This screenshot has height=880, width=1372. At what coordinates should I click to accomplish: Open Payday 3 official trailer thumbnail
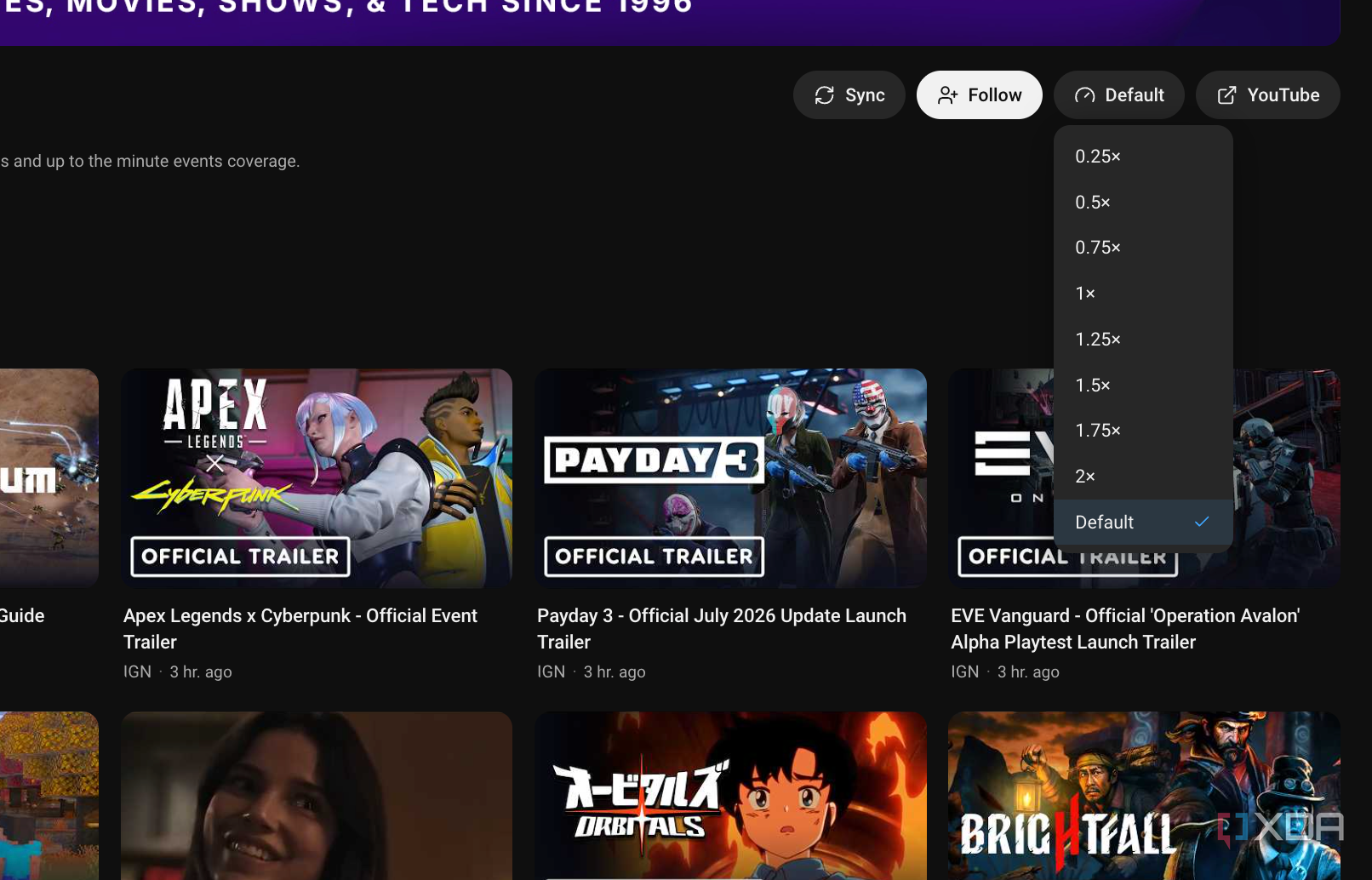(731, 477)
